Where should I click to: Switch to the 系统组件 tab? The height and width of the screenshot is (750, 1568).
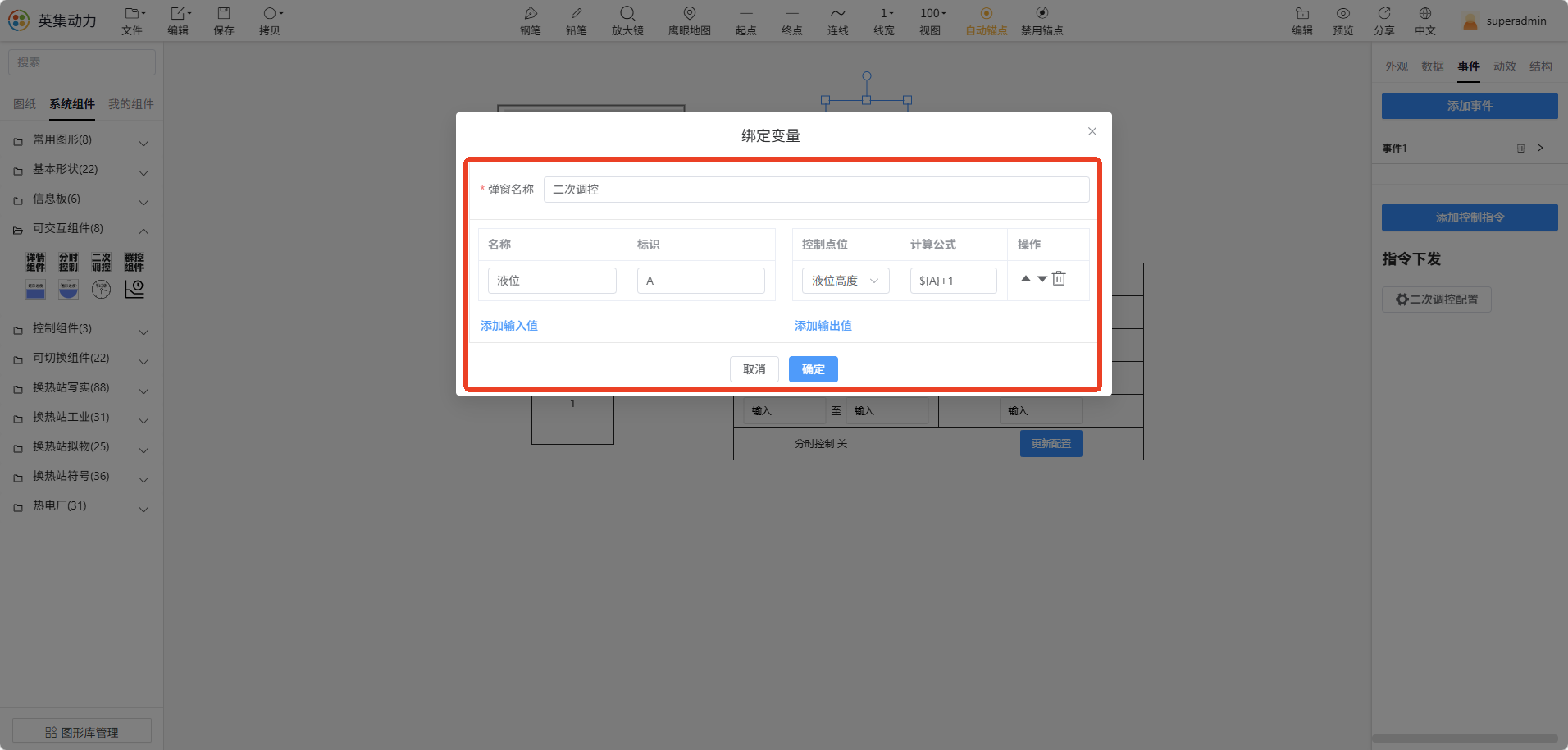coord(72,104)
